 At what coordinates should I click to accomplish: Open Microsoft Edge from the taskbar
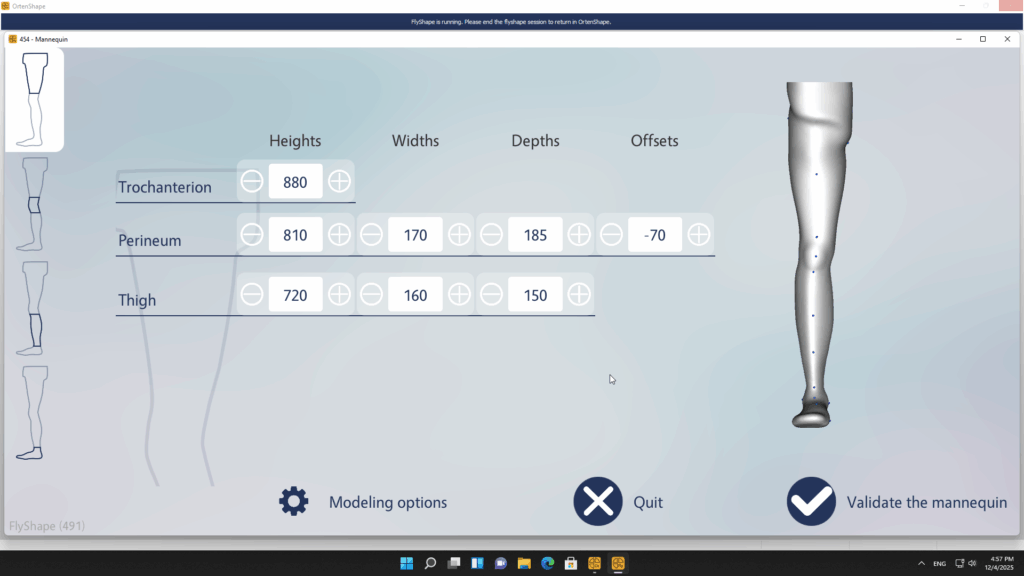point(548,563)
